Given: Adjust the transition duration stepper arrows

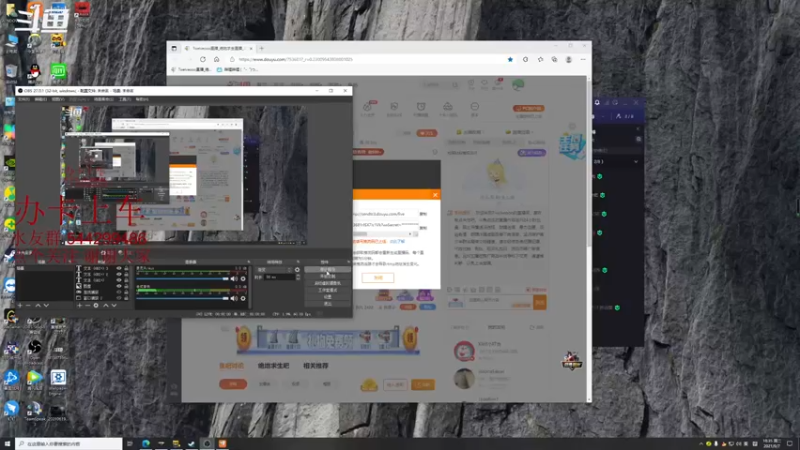Looking at the screenshot, I should tap(298, 277).
